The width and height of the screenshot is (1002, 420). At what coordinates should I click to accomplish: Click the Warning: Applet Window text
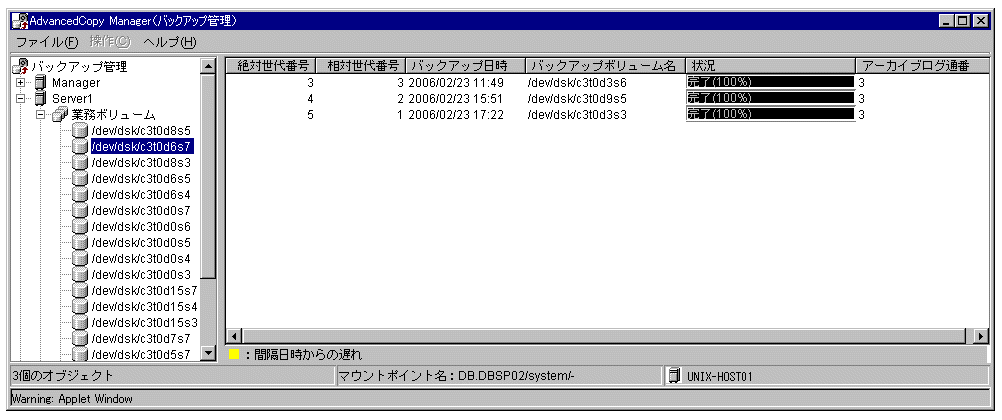[x=72, y=400]
